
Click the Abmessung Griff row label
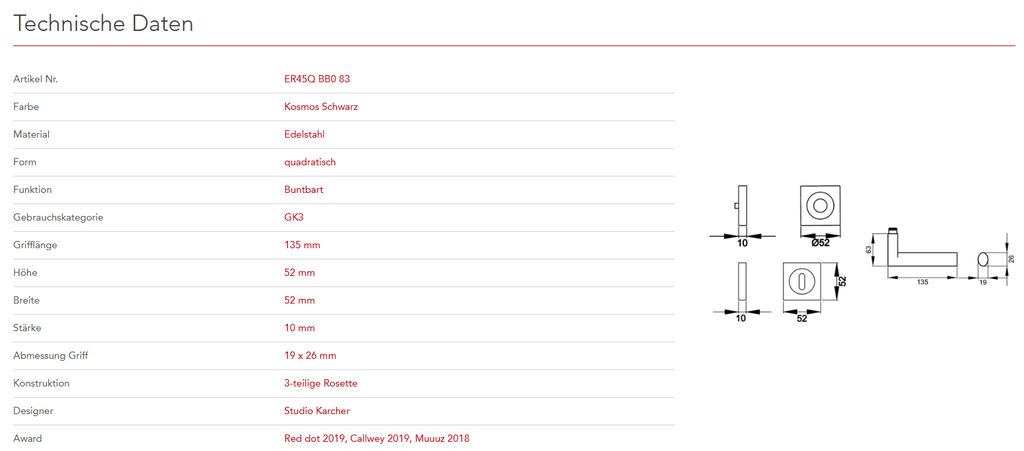50,355
